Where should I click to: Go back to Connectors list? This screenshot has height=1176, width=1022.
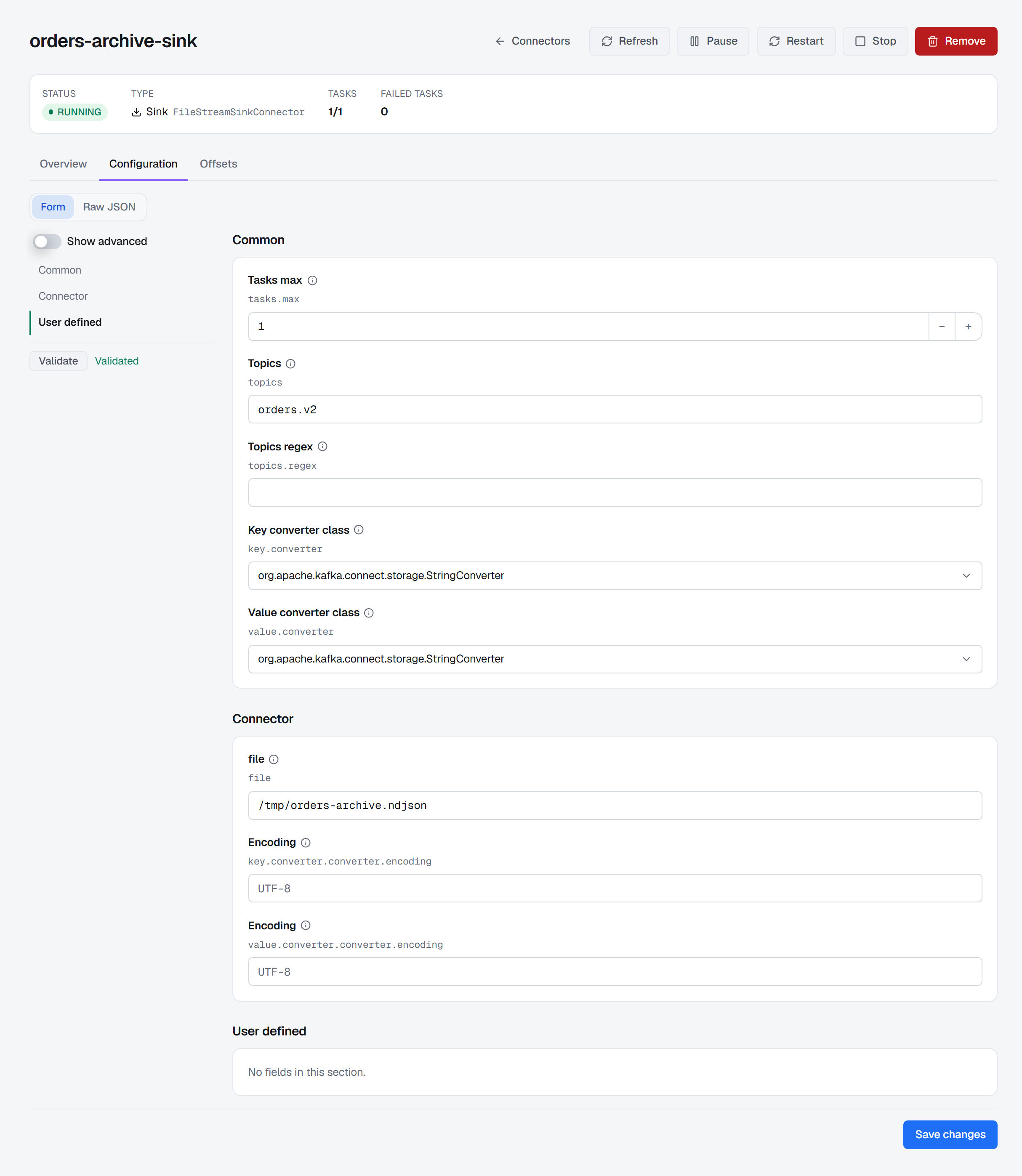click(532, 41)
